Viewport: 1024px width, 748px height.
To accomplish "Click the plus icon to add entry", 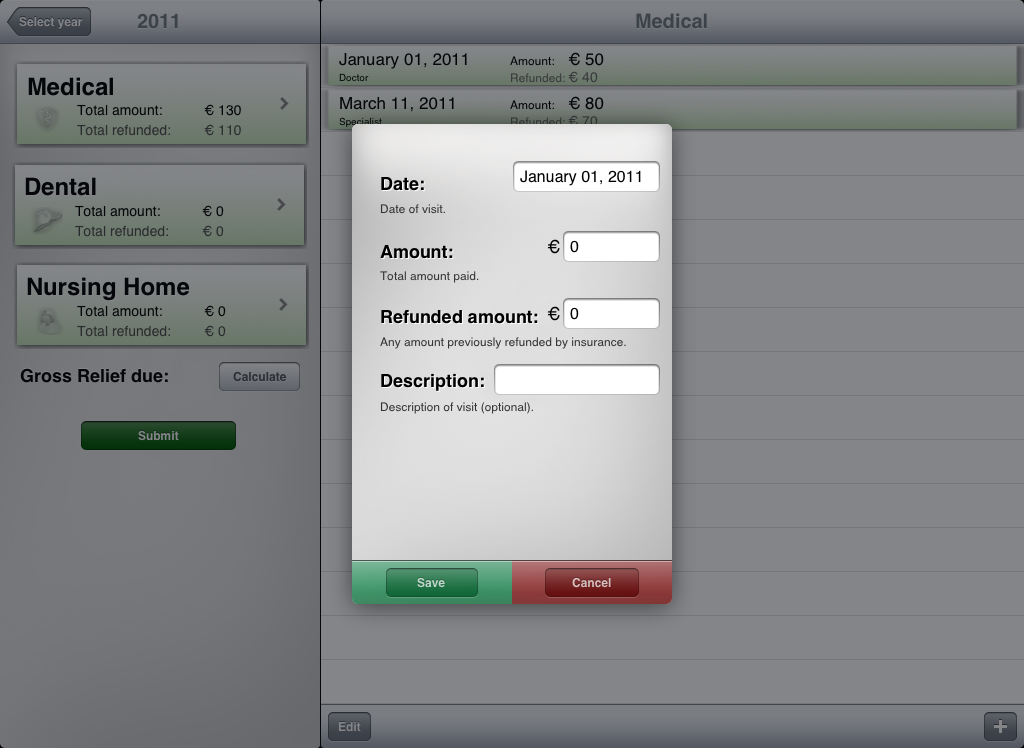I will [1000, 727].
